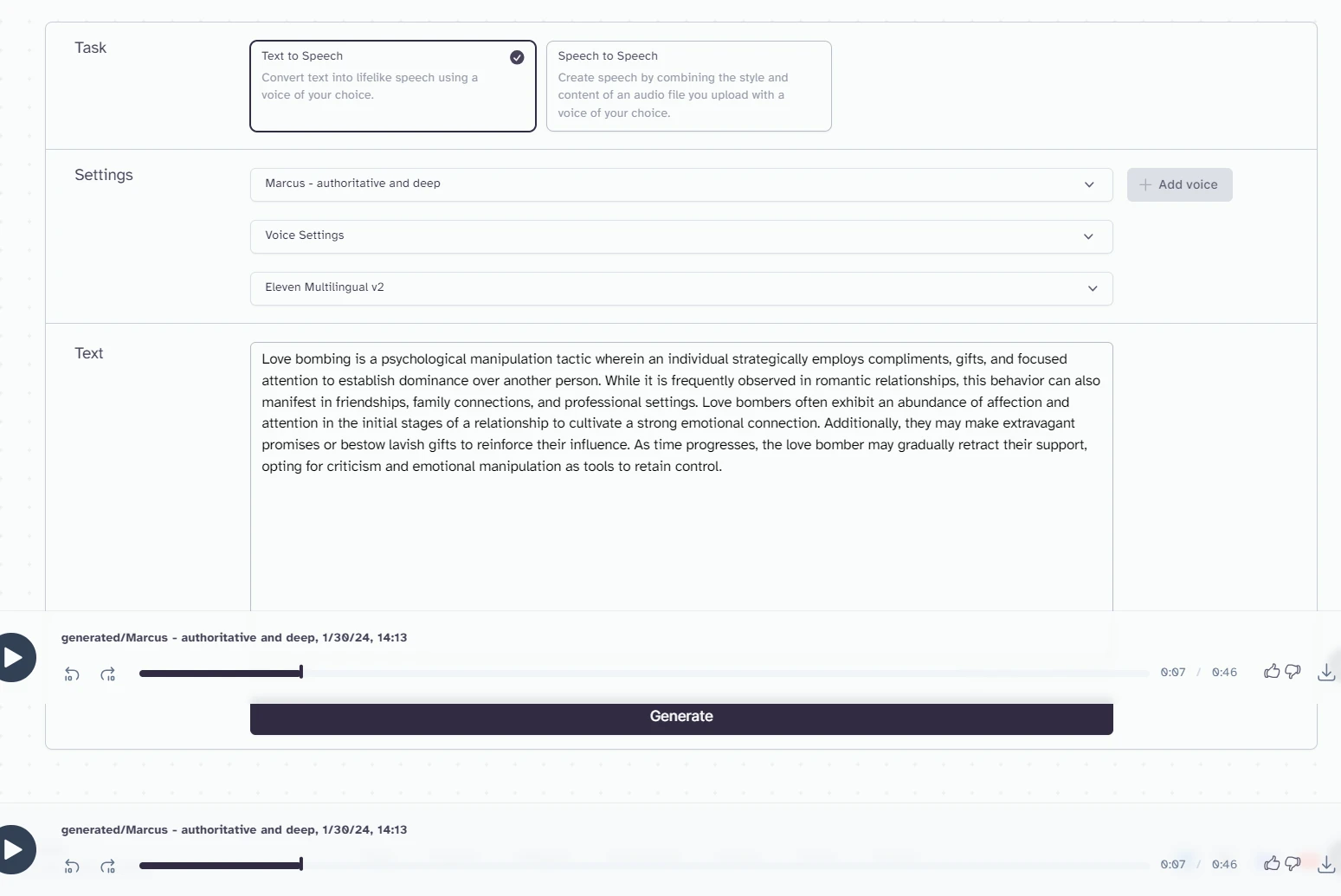Rewind 10 seconds in upper player

(x=72, y=674)
